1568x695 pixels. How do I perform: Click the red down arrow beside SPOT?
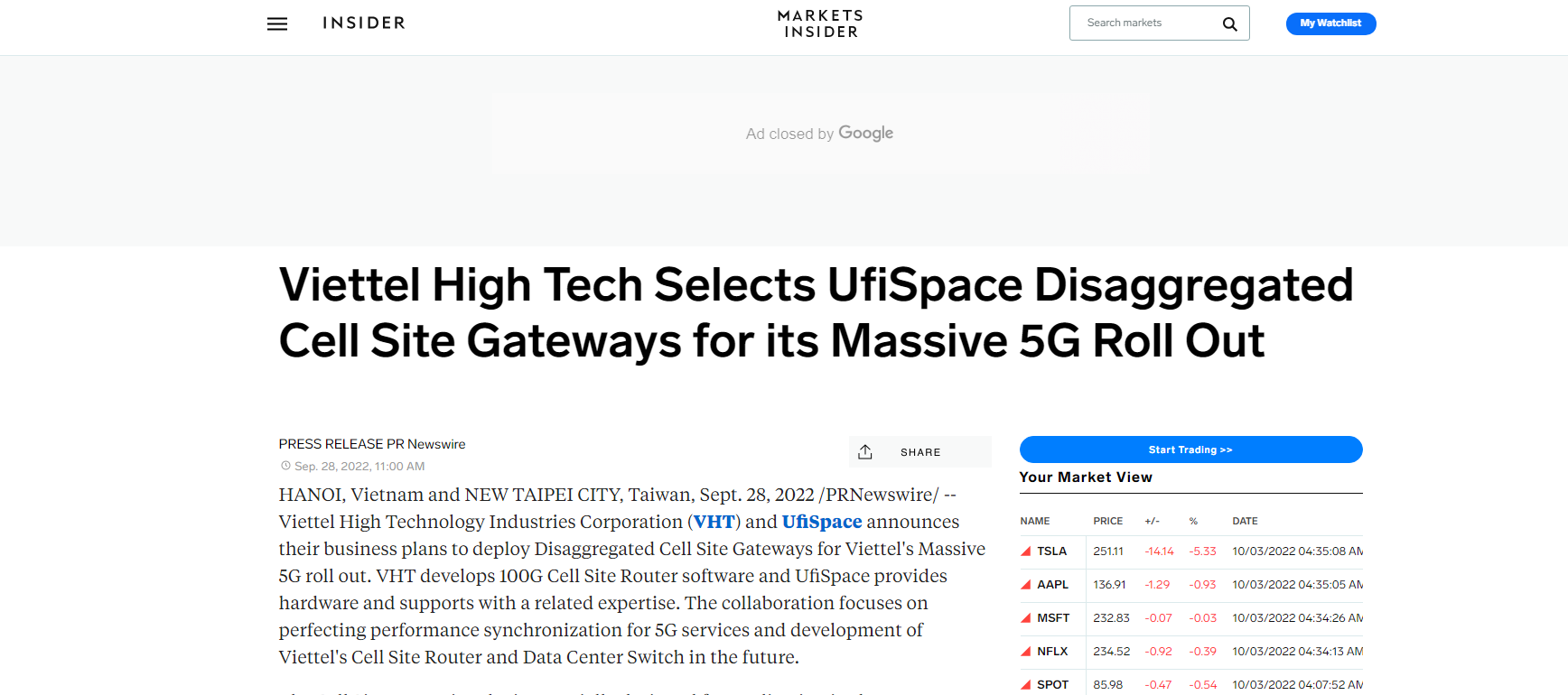(x=1026, y=685)
